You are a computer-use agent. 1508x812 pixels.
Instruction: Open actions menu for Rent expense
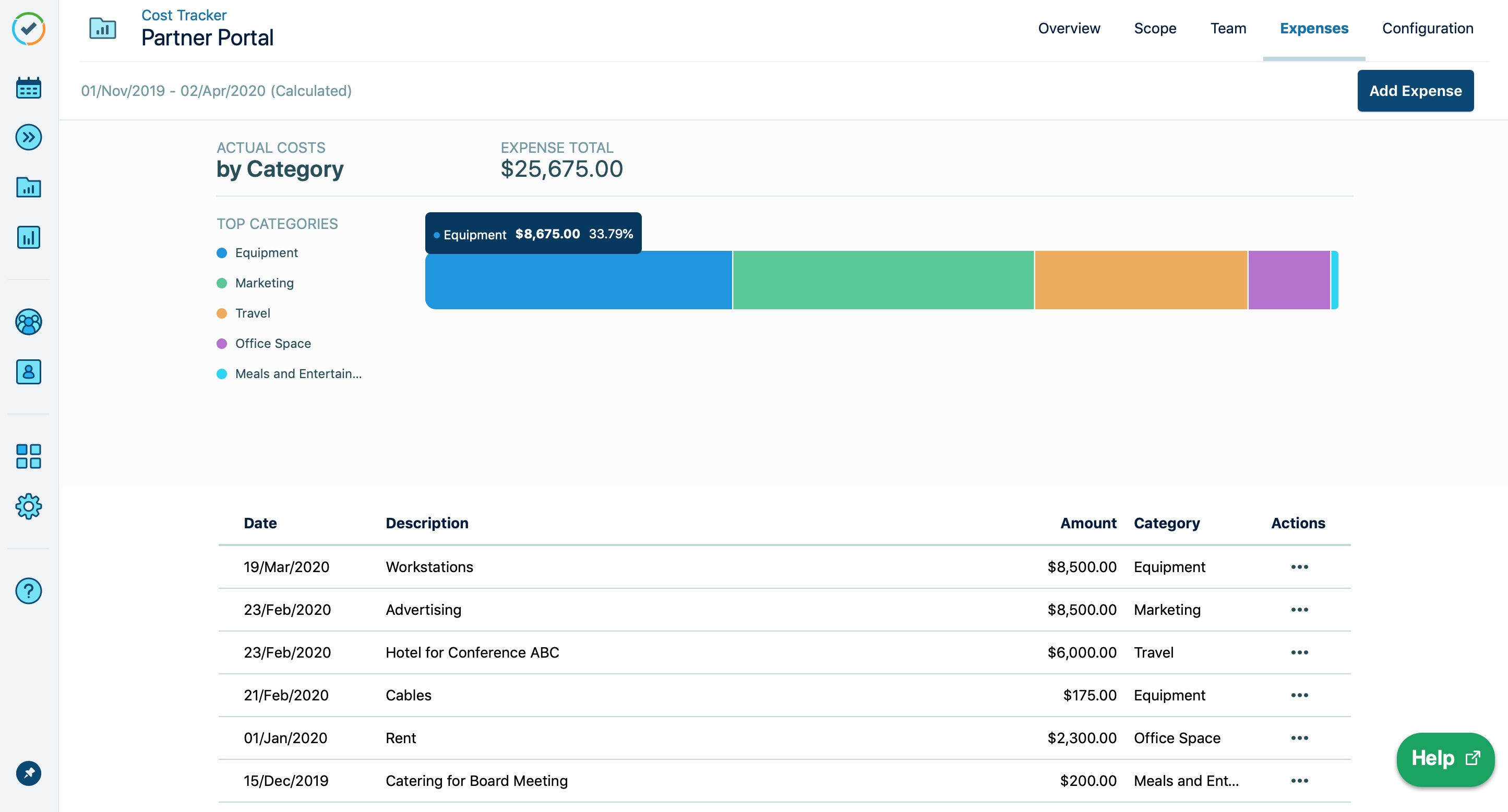pos(1299,738)
